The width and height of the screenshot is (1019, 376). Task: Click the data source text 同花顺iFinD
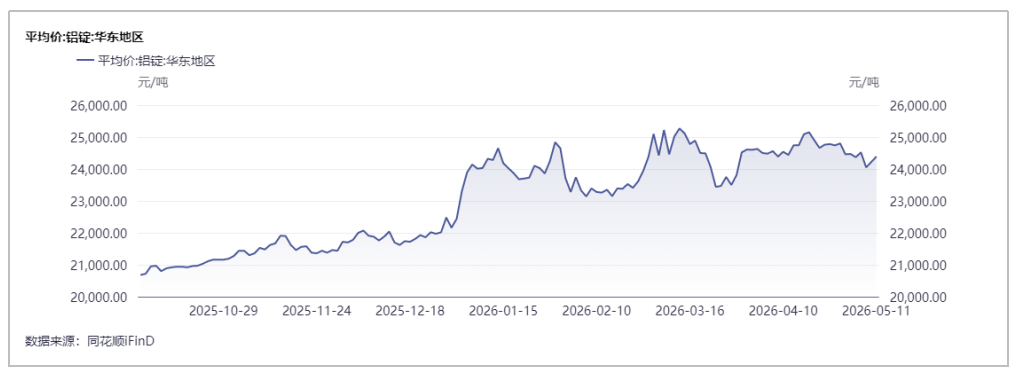(x=121, y=340)
